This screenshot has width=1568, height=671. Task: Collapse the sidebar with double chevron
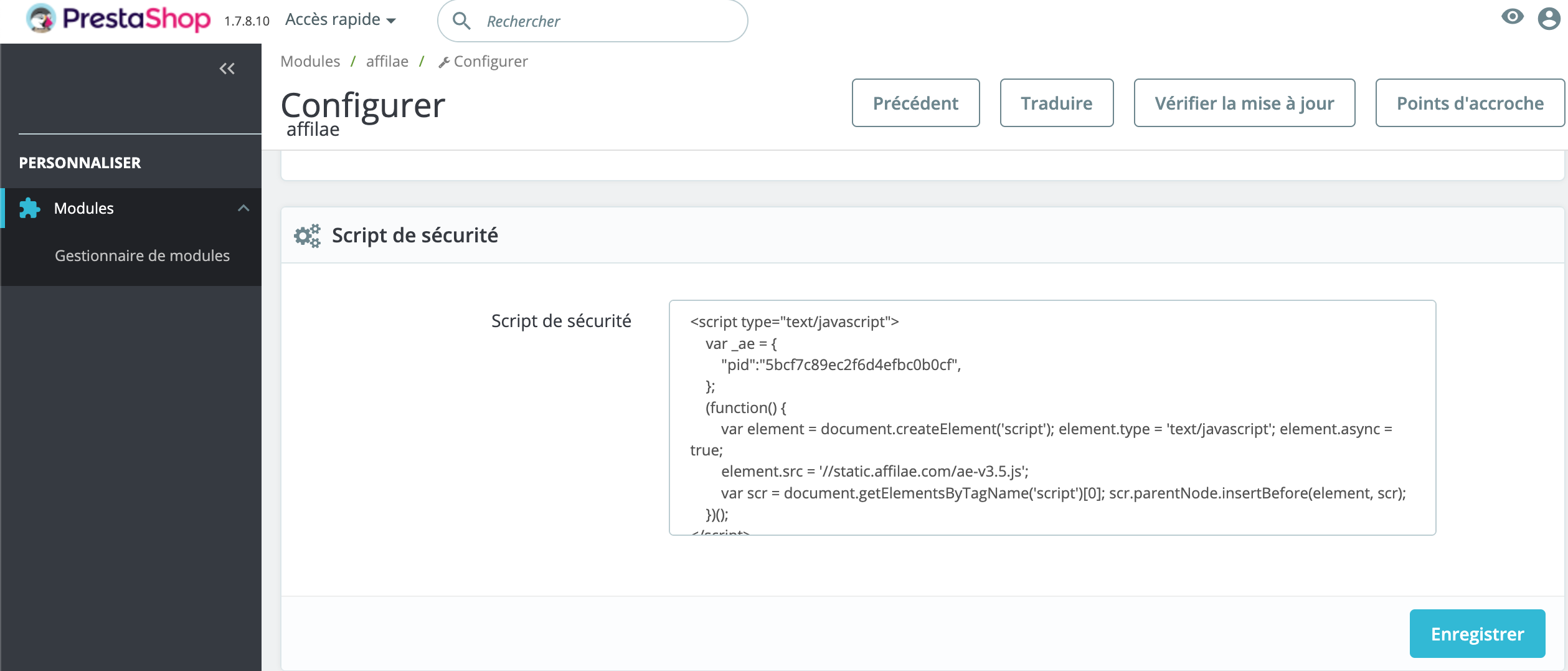click(x=227, y=69)
